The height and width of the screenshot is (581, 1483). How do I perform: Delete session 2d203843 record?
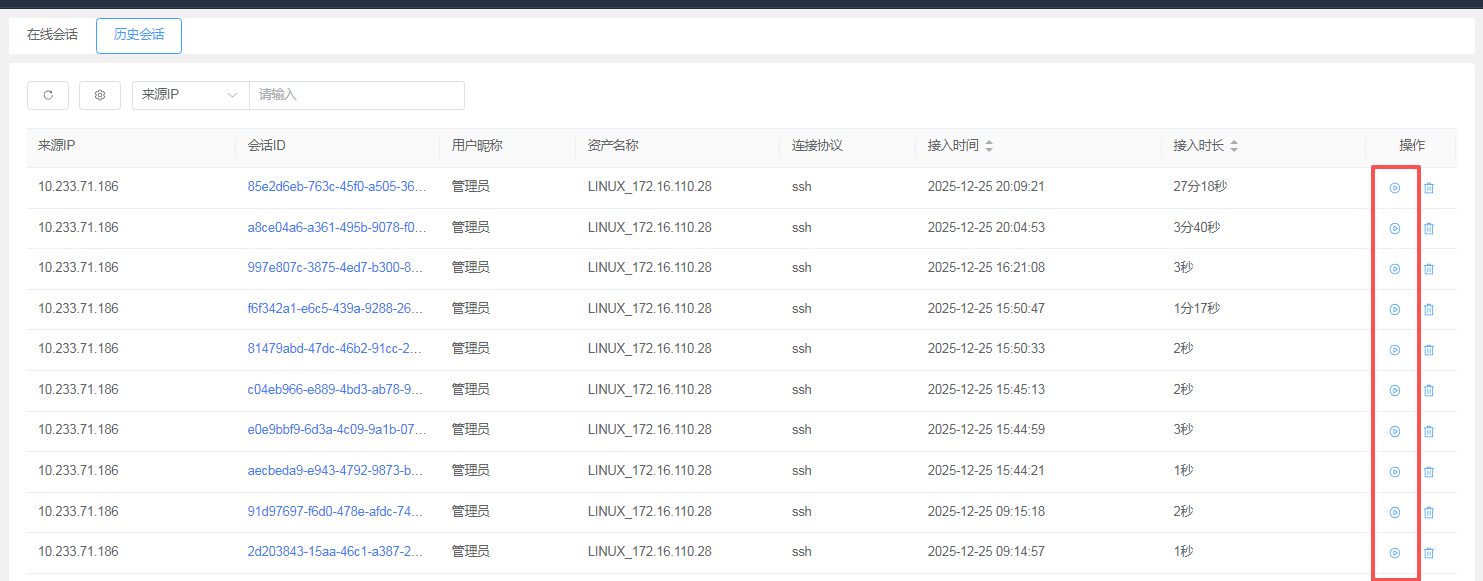(x=1429, y=552)
